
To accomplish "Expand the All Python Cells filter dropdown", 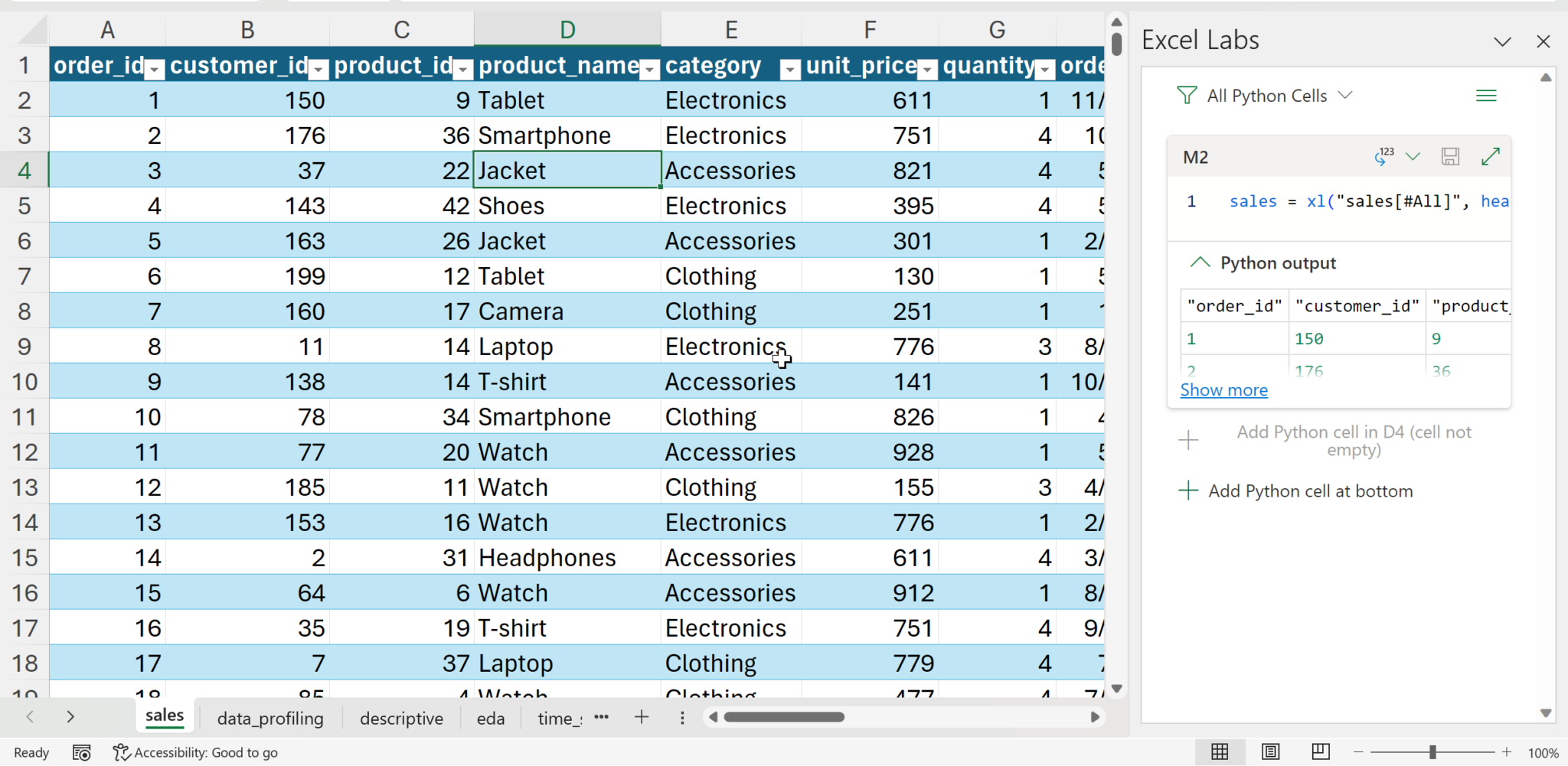I will pyautogui.click(x=1345, y=95).
